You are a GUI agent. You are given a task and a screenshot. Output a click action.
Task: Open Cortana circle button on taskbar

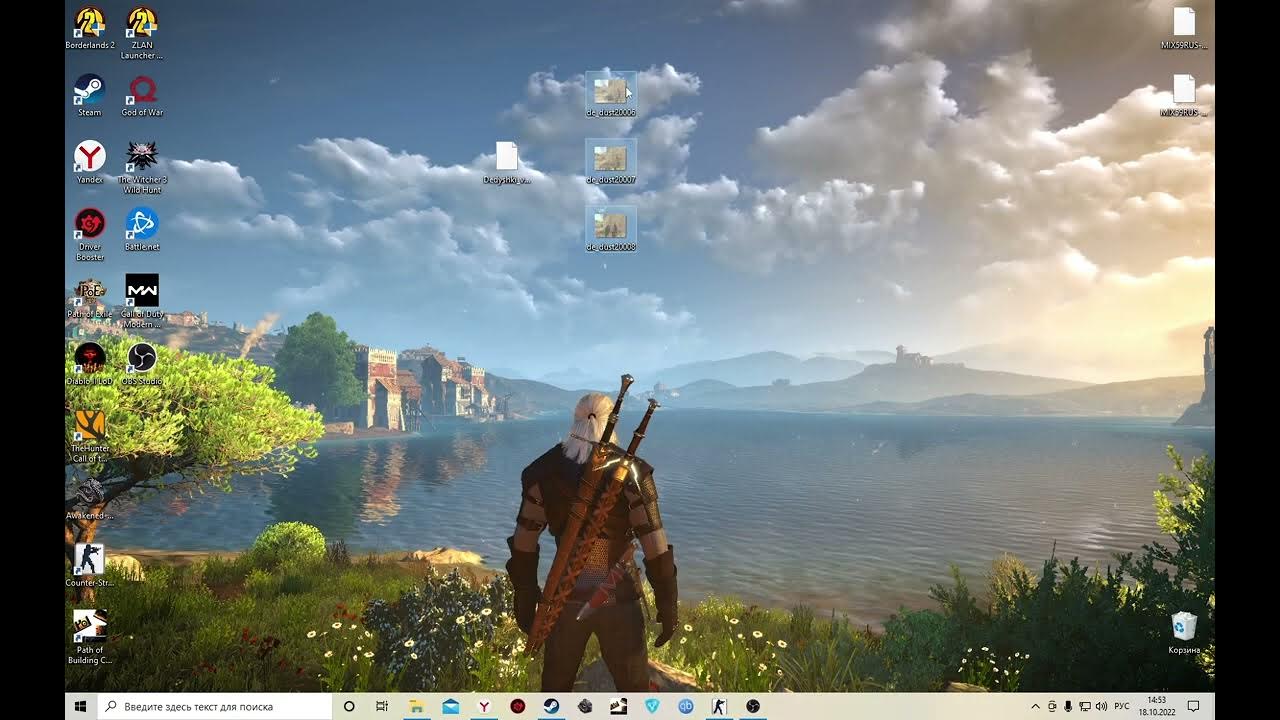pyautogui.click(x=349, y=706)
